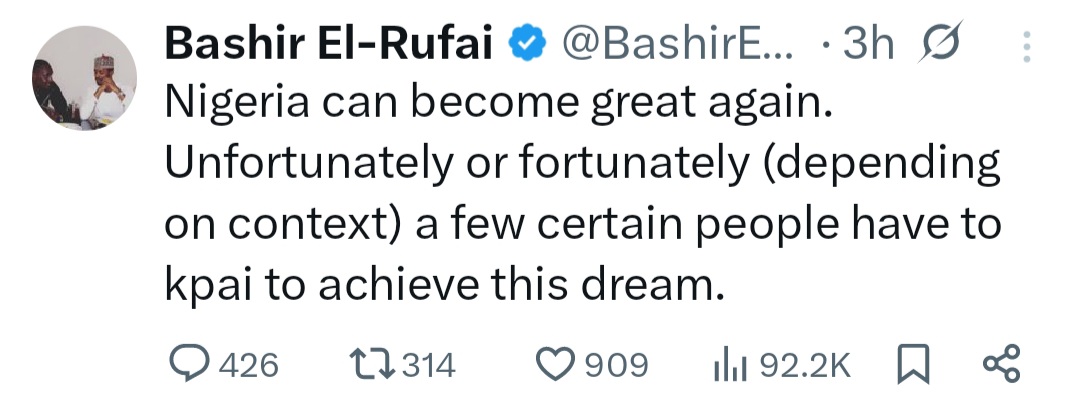The width and height of the screenshot is (1080, 406).
Task: Click the reply speech bubble icon
Action: (x=184, y=364)
